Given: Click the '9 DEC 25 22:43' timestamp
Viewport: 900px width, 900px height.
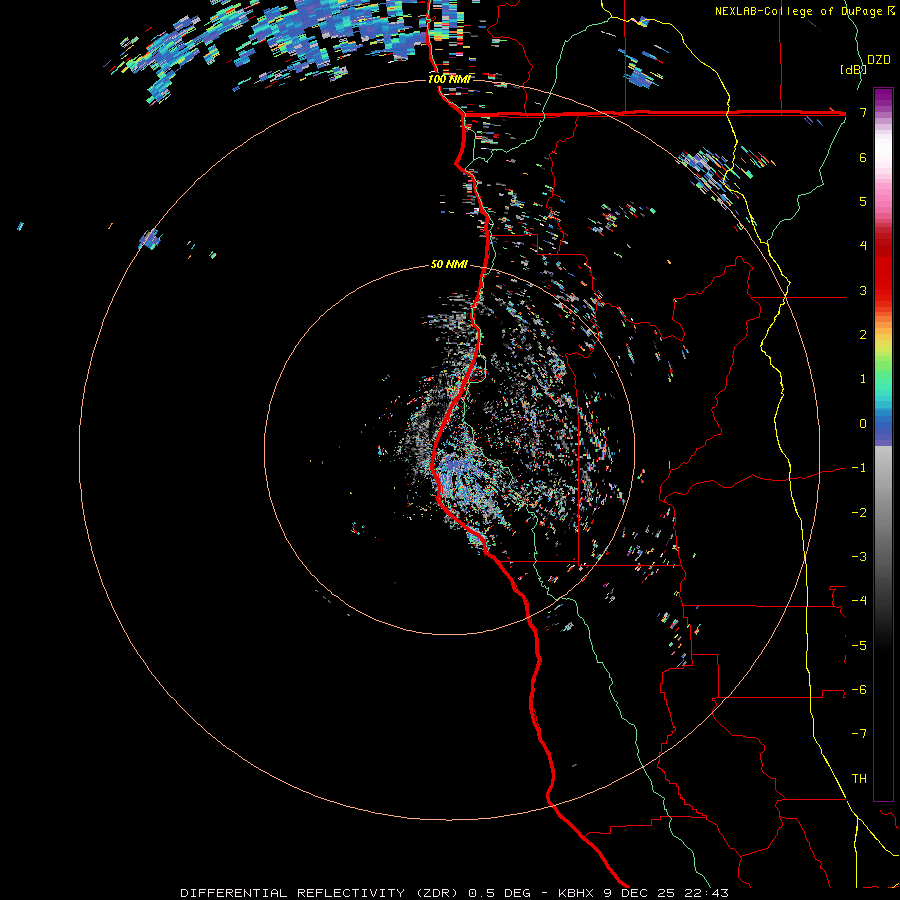Looking at the screenshot, I should [x=666, y=893].
